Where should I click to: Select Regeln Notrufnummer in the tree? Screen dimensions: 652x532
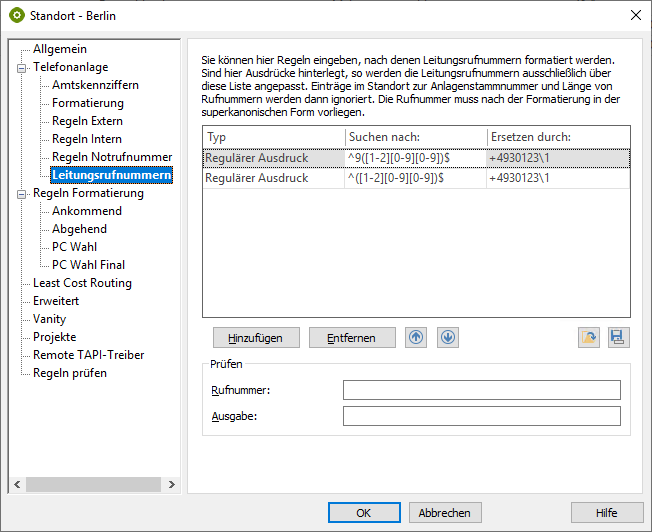click(x=112, y=157)
